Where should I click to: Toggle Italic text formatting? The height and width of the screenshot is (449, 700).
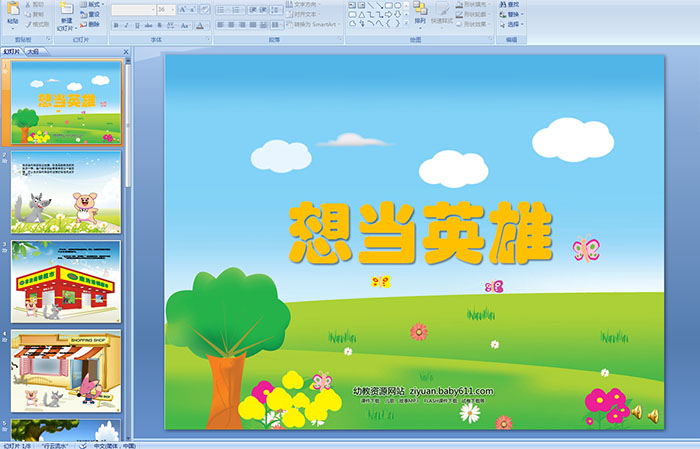[x=126, y=25]
